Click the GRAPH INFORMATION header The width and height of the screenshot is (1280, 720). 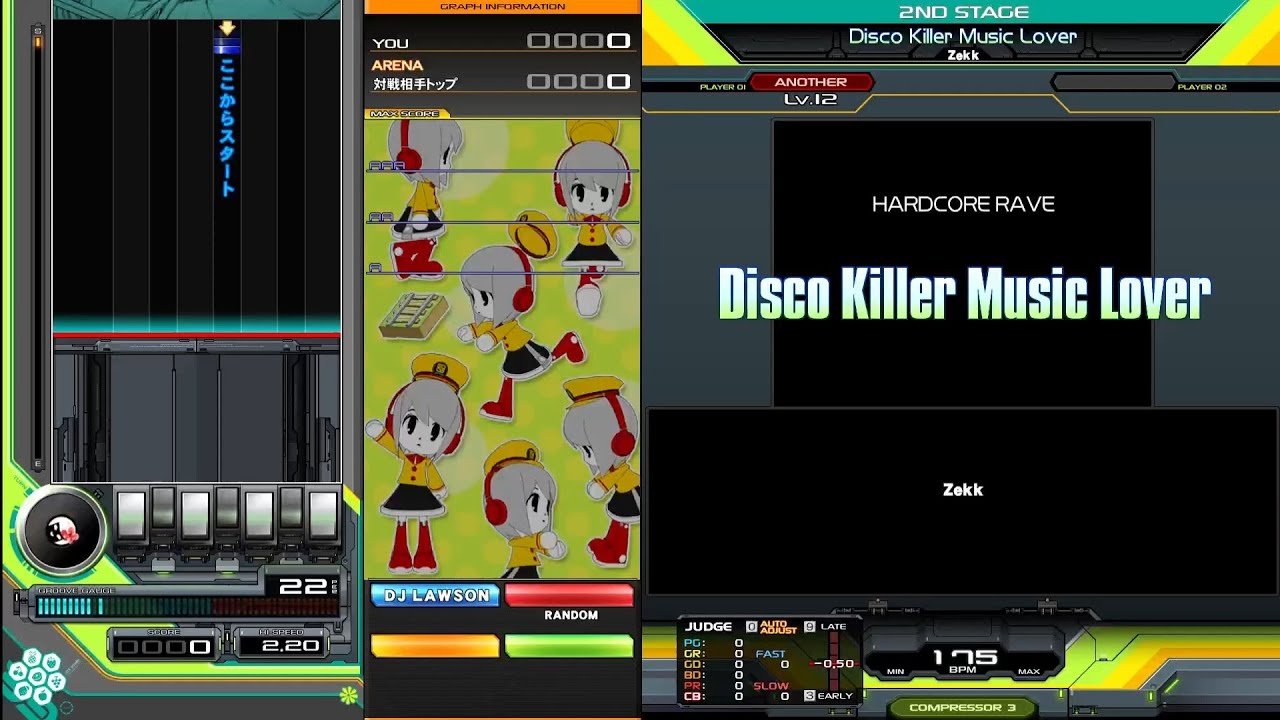pos(502,7)
